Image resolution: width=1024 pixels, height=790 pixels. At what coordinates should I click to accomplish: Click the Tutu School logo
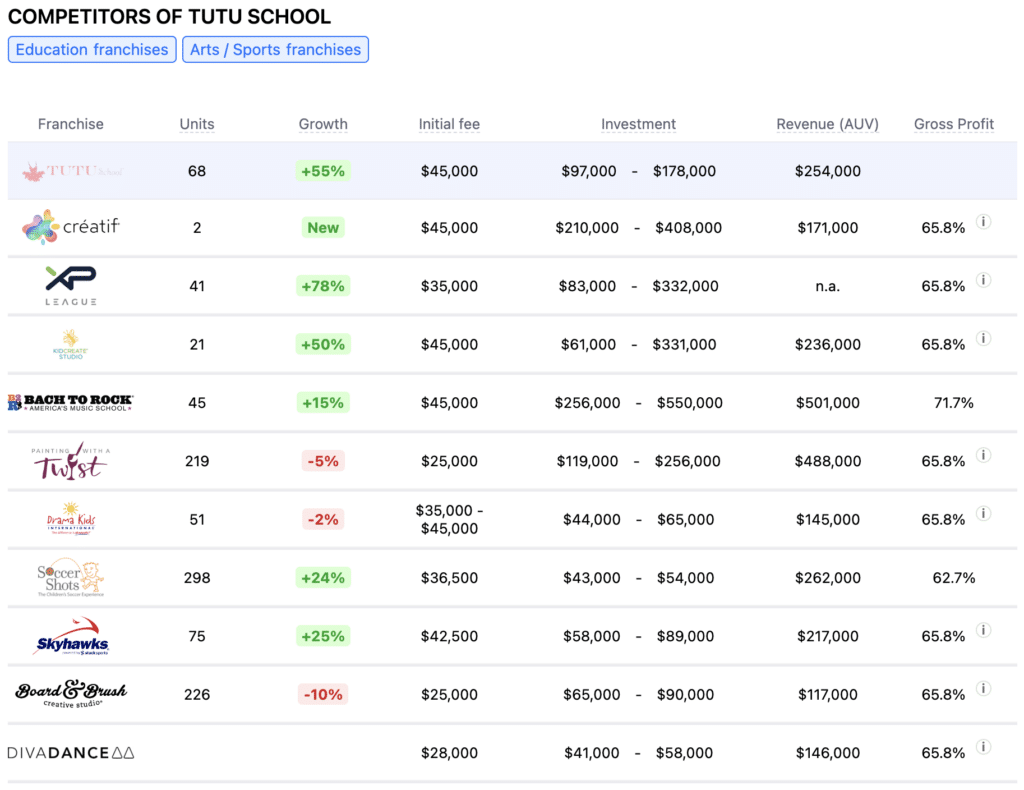click(x=71, y=172)
